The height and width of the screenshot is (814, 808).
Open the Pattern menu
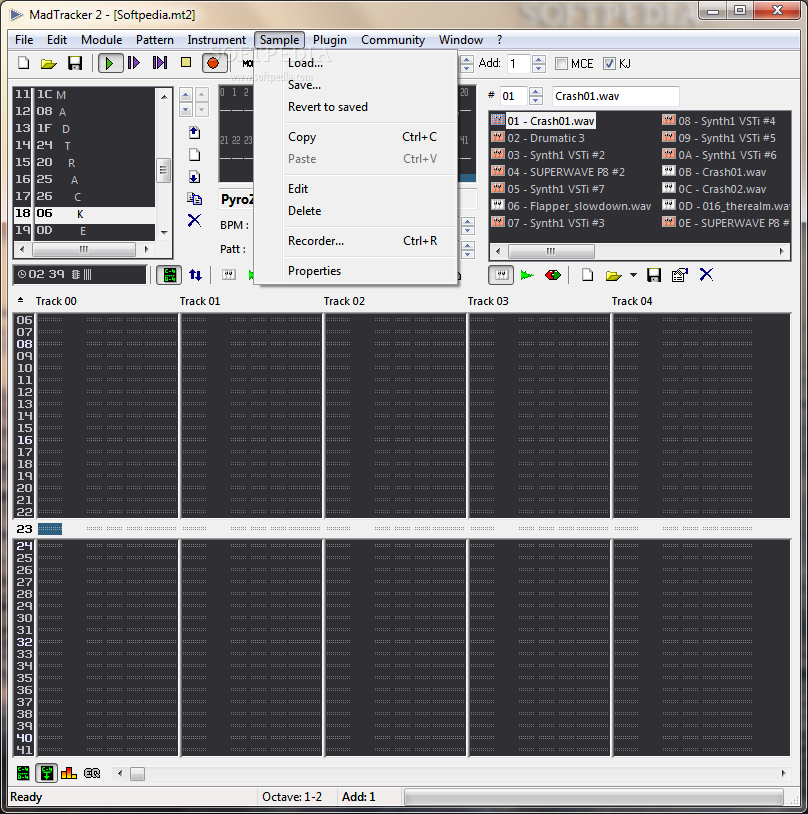(x=155, y=40)
